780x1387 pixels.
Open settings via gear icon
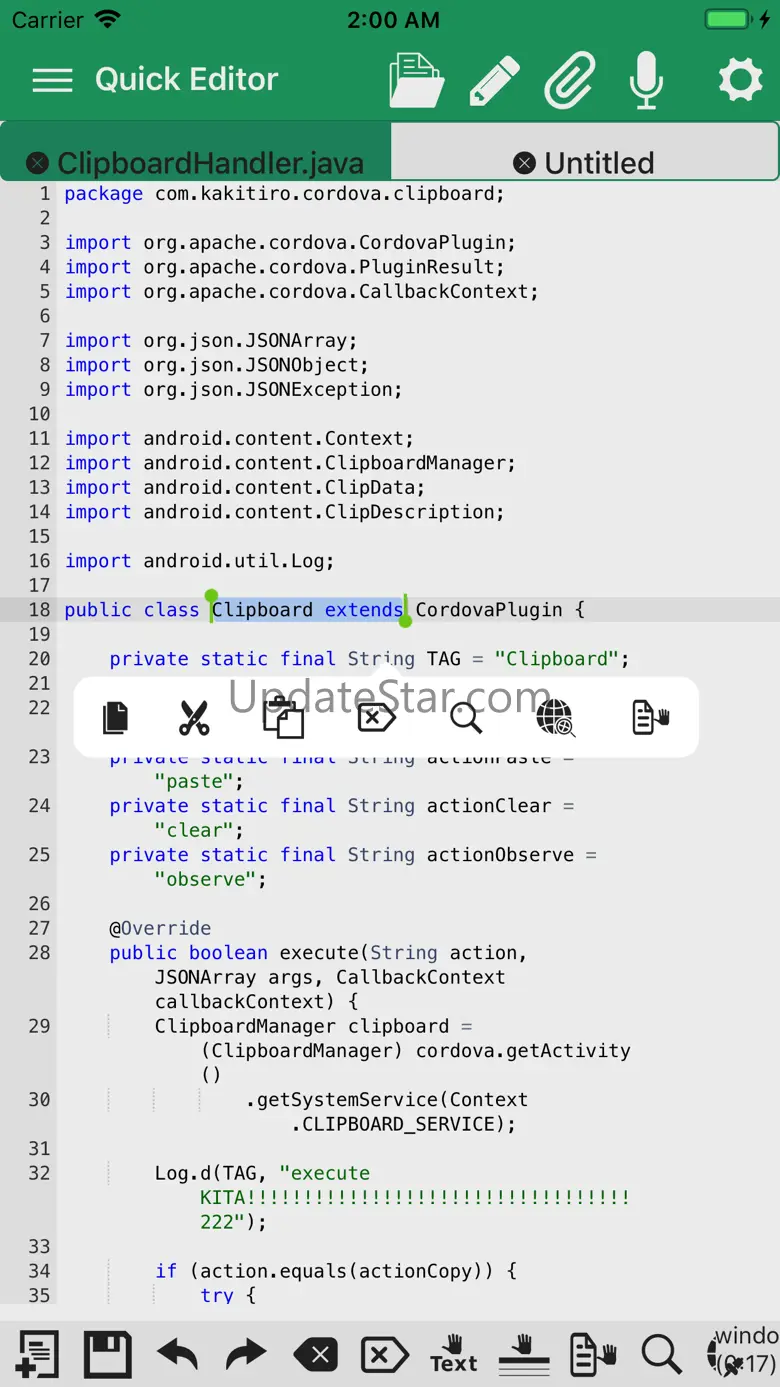click(740, 80)
